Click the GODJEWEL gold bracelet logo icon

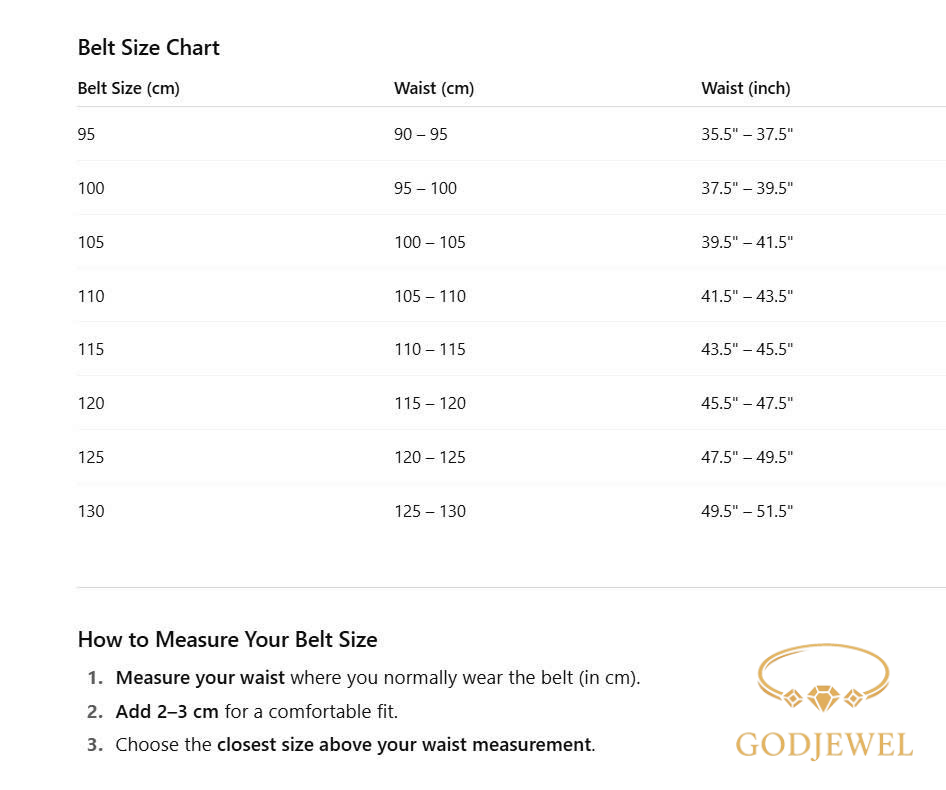[x=823, y=680]
